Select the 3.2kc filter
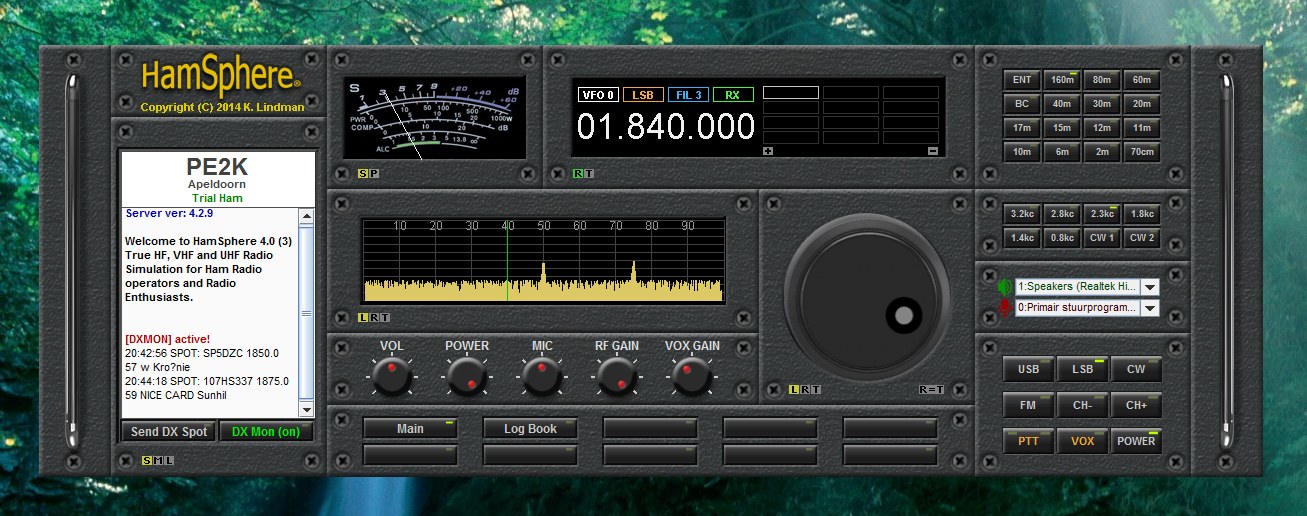 [1022, 213]
